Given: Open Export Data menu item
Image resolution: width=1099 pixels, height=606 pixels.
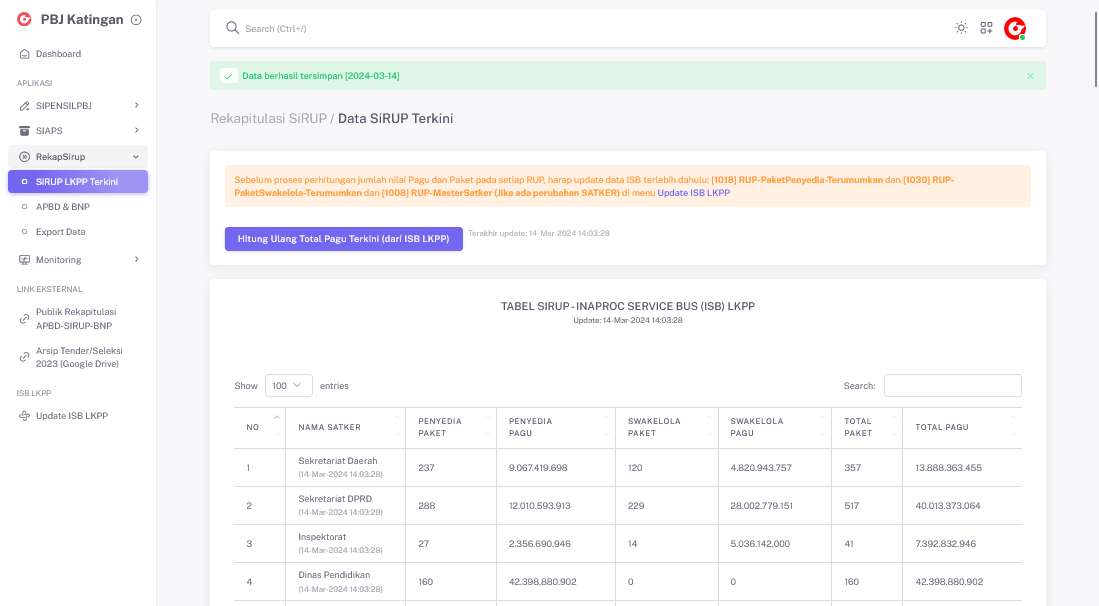Looking at the screenshot, I should [60, 232].
